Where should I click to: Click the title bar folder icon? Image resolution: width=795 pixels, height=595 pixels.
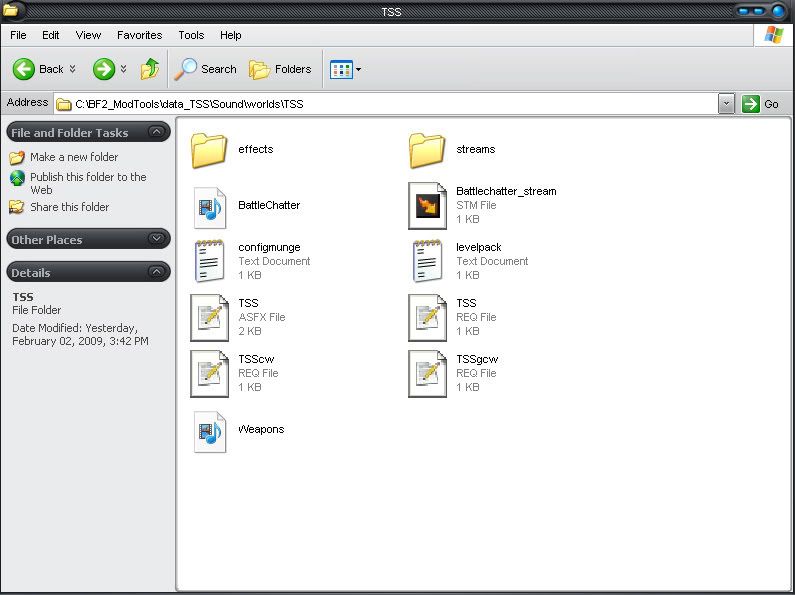10,10
